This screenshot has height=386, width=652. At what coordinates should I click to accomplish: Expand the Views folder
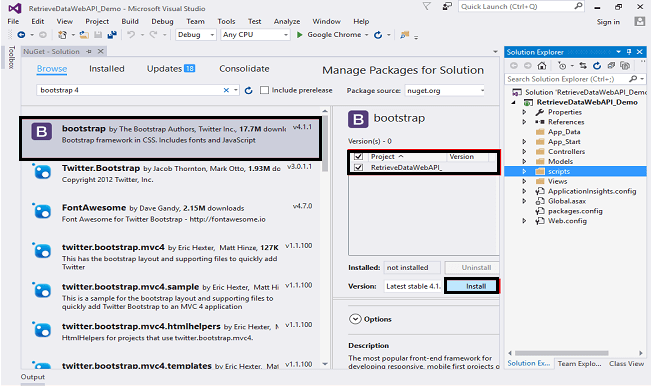point(524,181)
